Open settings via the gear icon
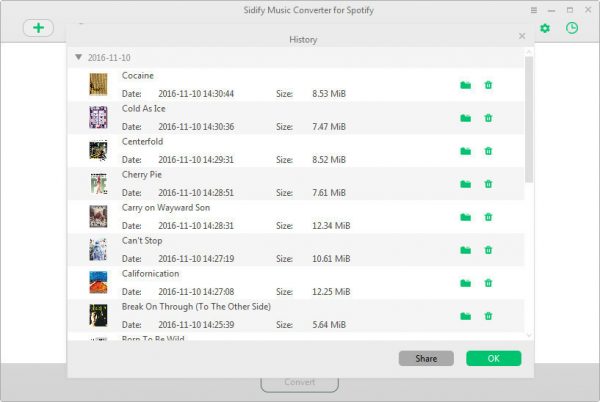Image resolution: width=600 pixels, height=402 pixels. click(545, 28)
